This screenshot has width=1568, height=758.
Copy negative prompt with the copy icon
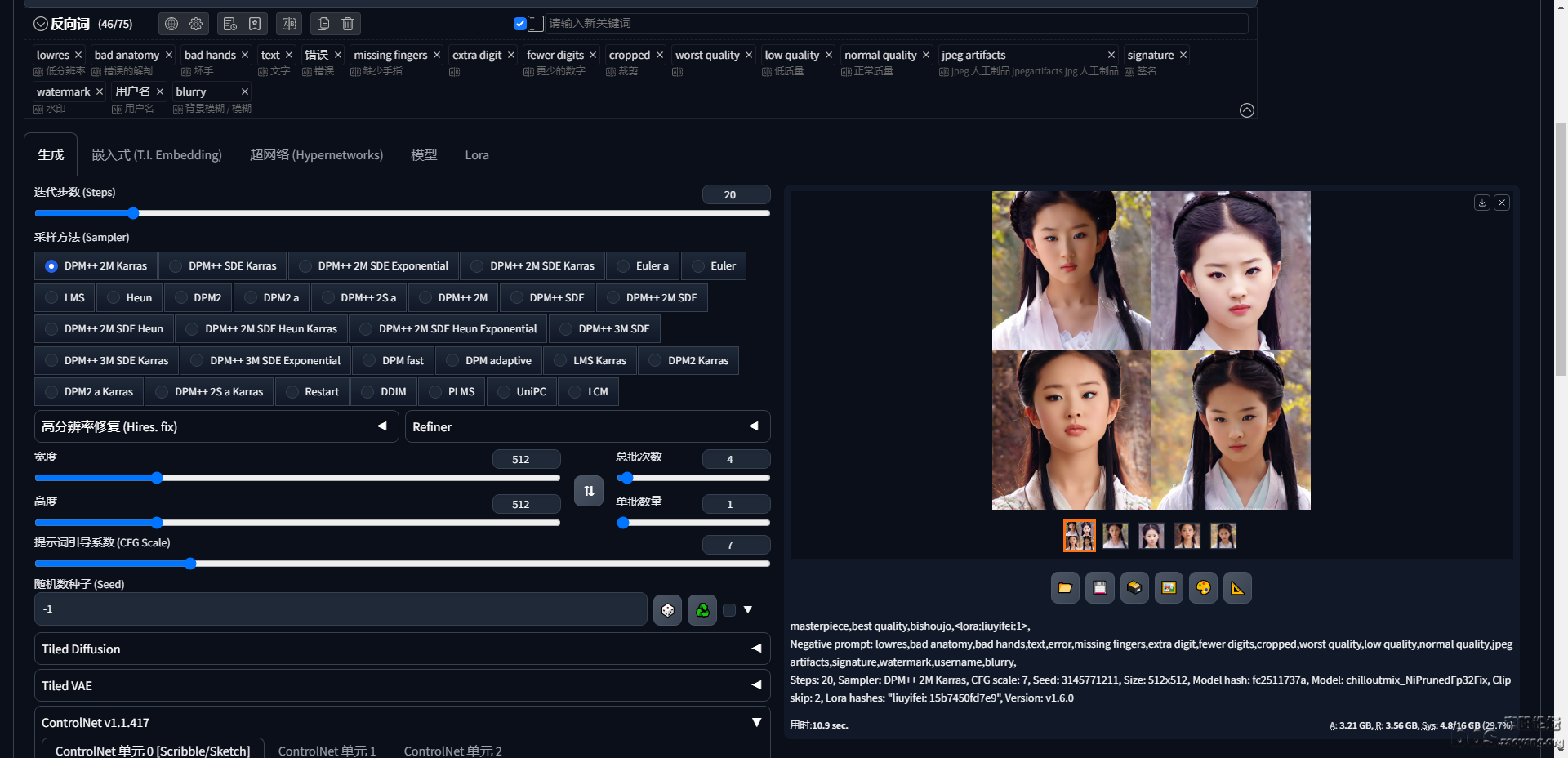[x=323, y=24]
